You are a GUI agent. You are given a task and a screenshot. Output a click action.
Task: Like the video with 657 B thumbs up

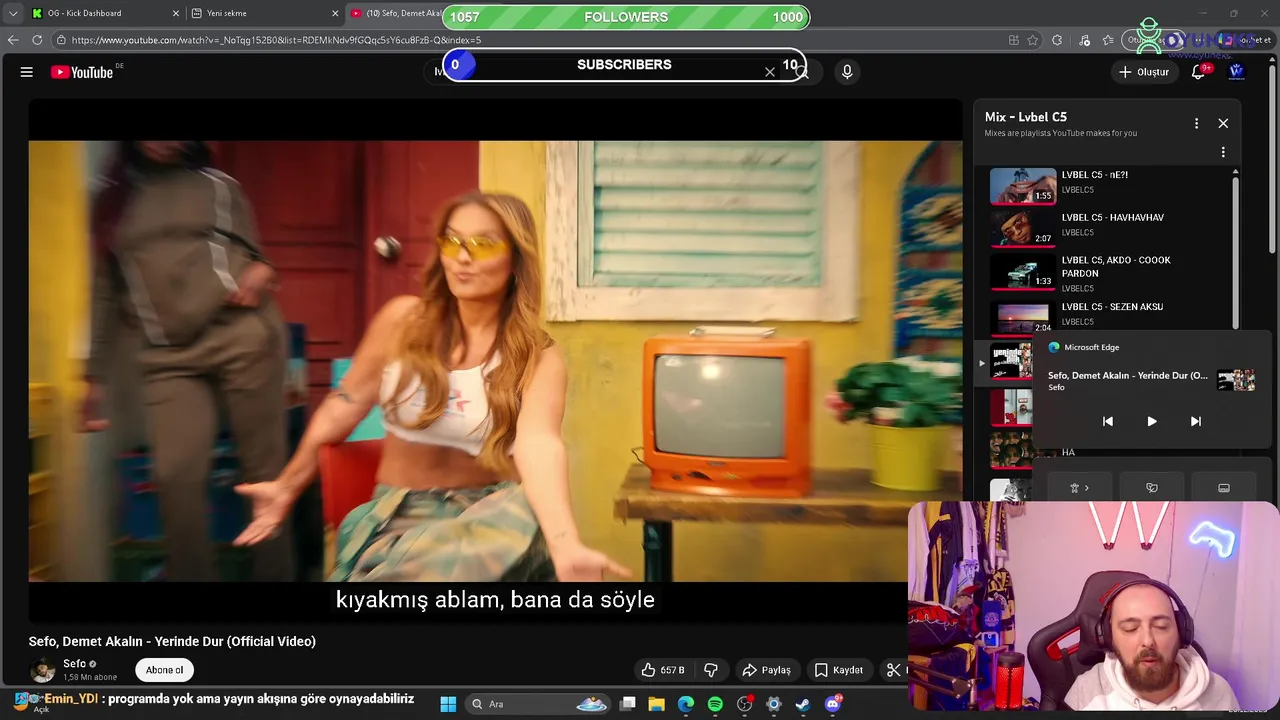pos(663,670)
